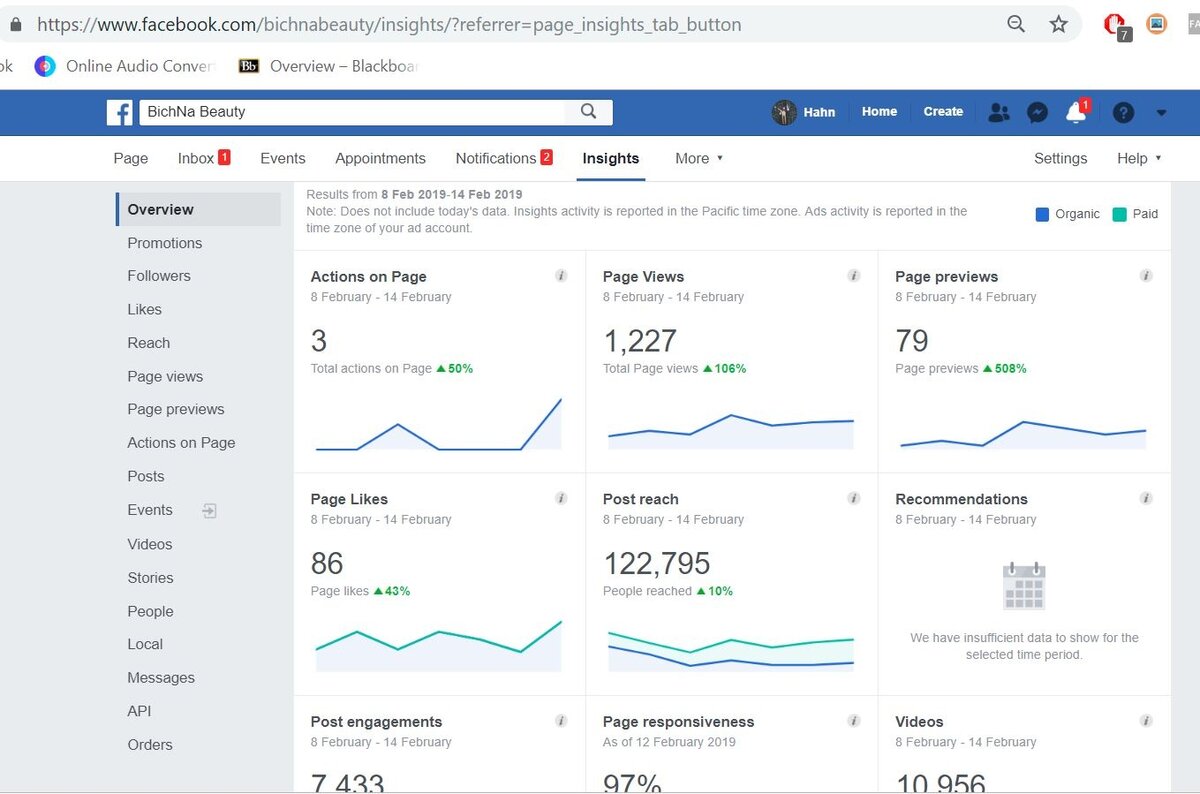The height and width of the screenshot is (794, 1200).
Task: Click the info icon on Page responsiveness card
Action: [853, 721]
